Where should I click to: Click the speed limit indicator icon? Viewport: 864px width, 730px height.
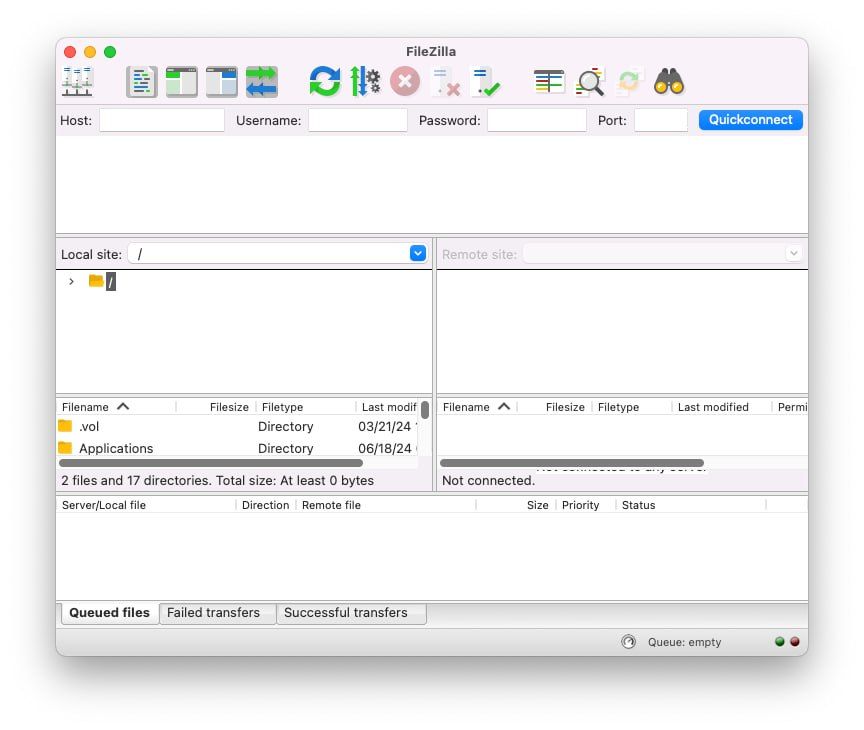628,642
